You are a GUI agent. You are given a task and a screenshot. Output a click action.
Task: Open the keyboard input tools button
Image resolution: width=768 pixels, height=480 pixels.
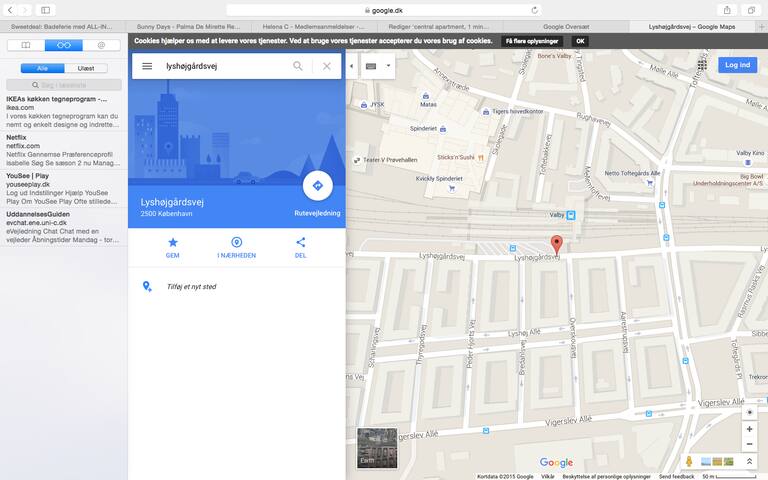point(371,66)
